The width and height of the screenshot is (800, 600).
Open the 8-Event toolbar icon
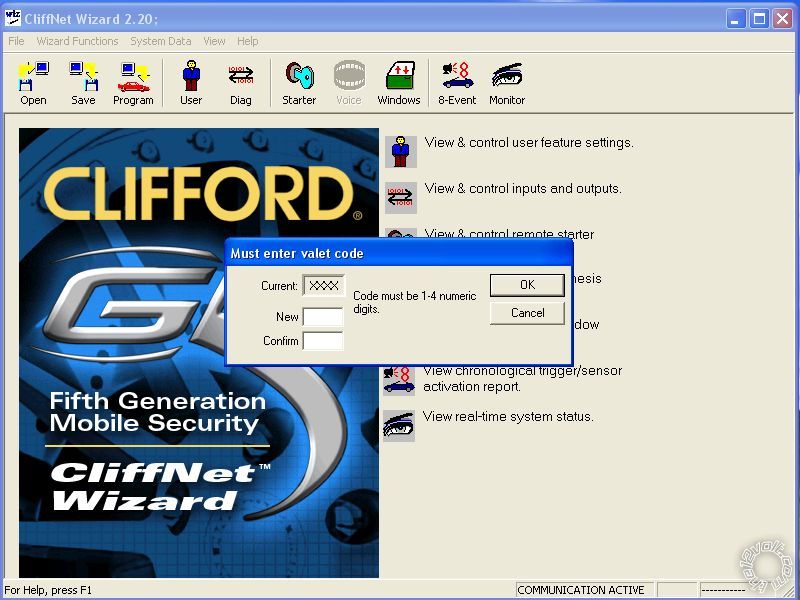(x=457, y=83)
